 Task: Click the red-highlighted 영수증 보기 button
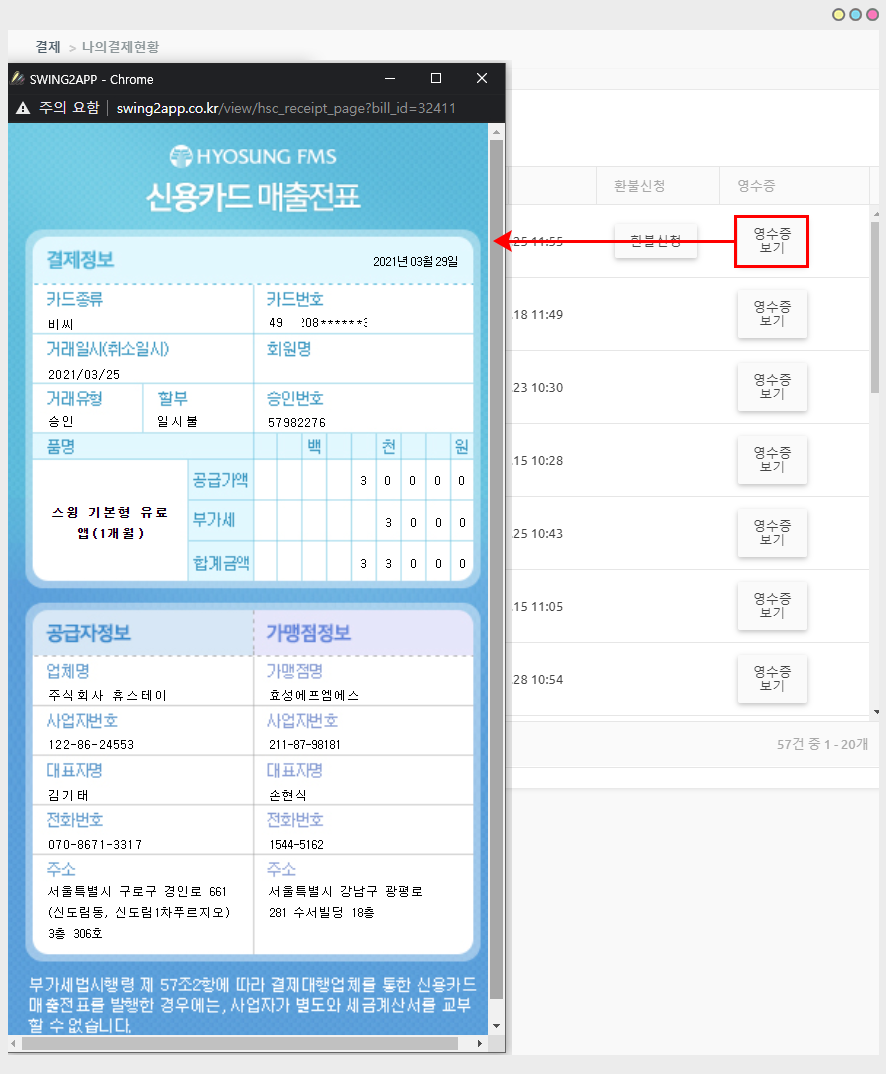[x=771, y=241]
